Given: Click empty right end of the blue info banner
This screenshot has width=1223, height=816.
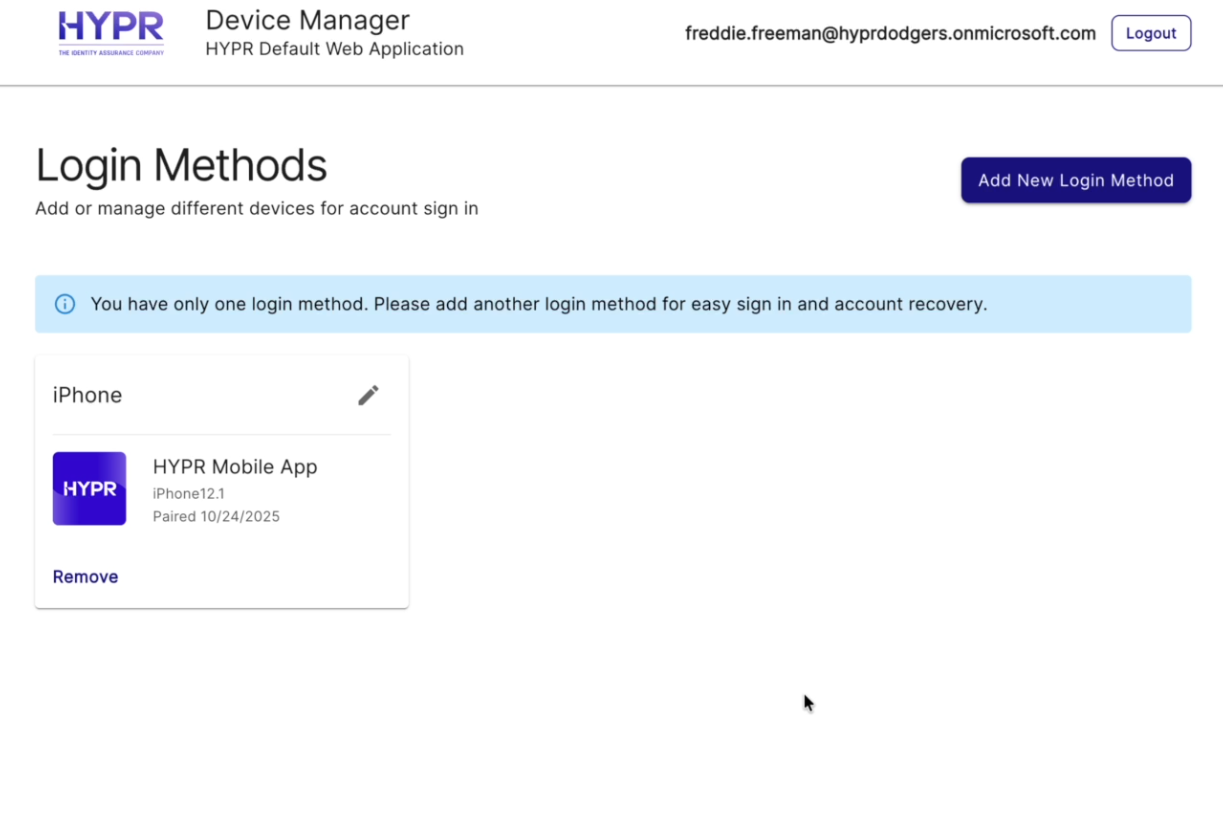Looking at the screenshot, I should click(1100, 304).
